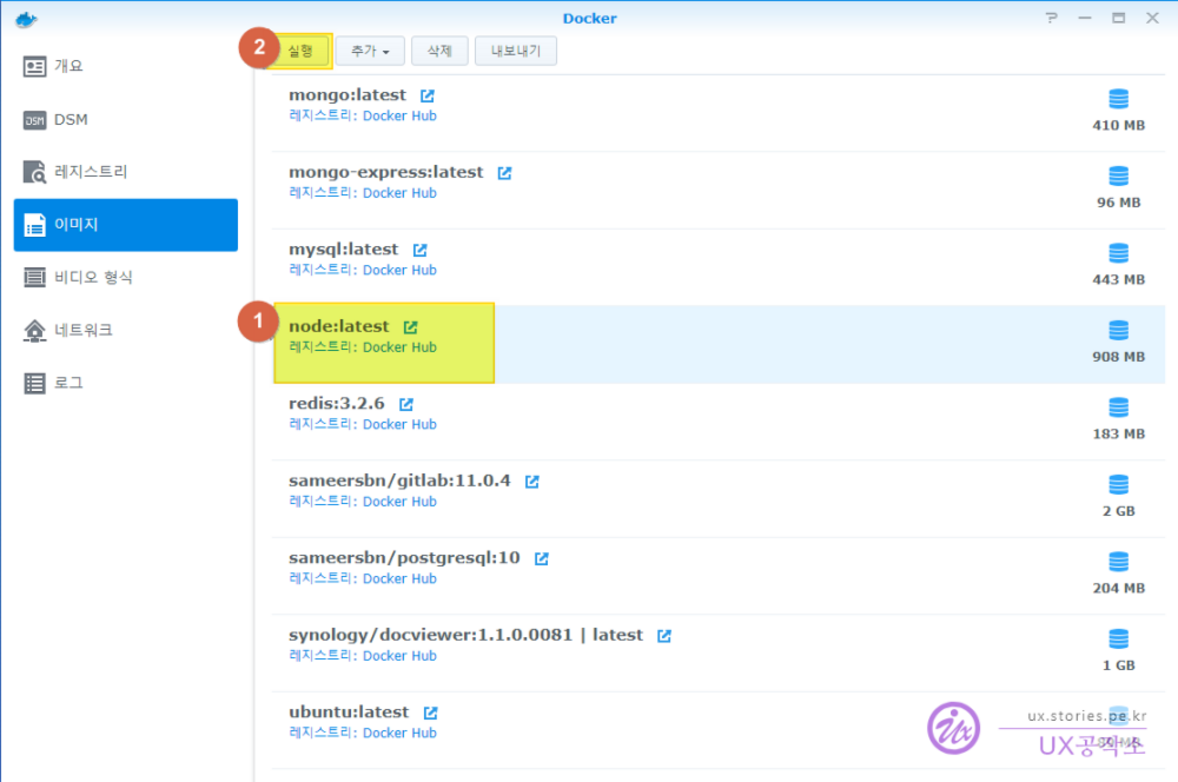Click external link icon beside mongo-express:latest

[504, 173]
